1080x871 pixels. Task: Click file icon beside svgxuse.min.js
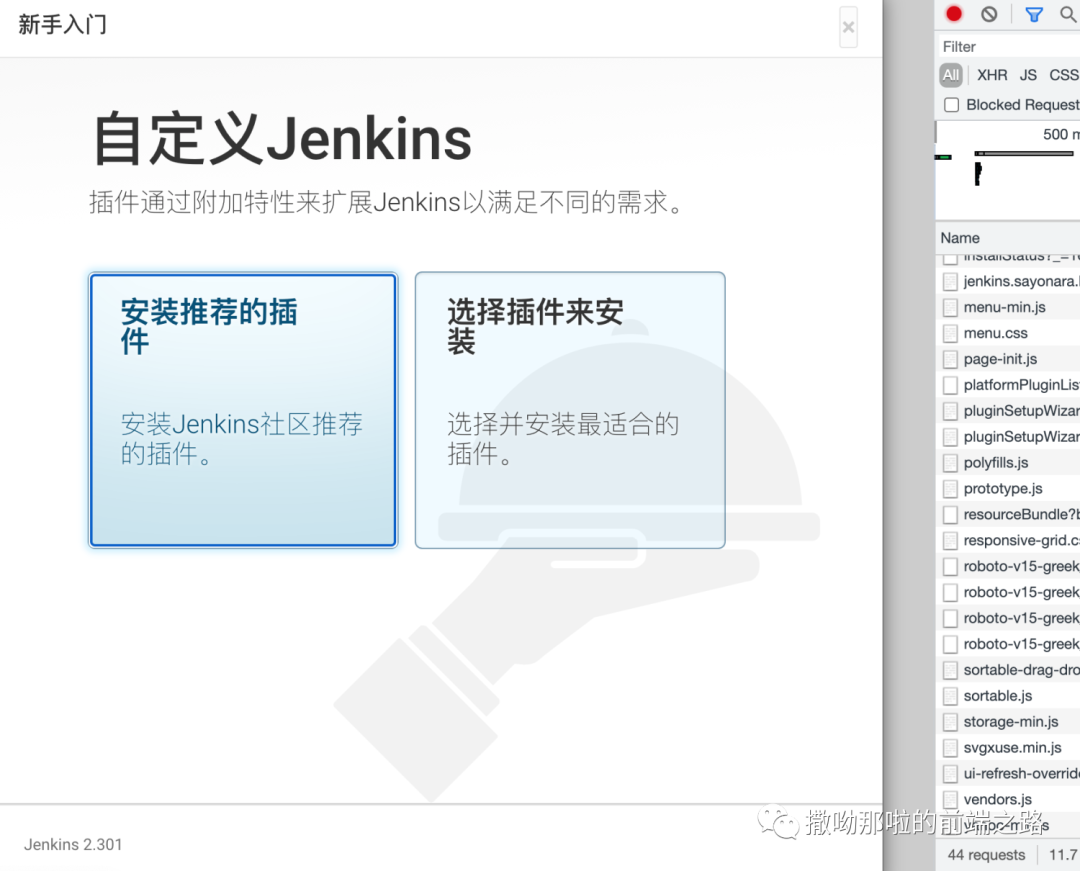(951, 748)
